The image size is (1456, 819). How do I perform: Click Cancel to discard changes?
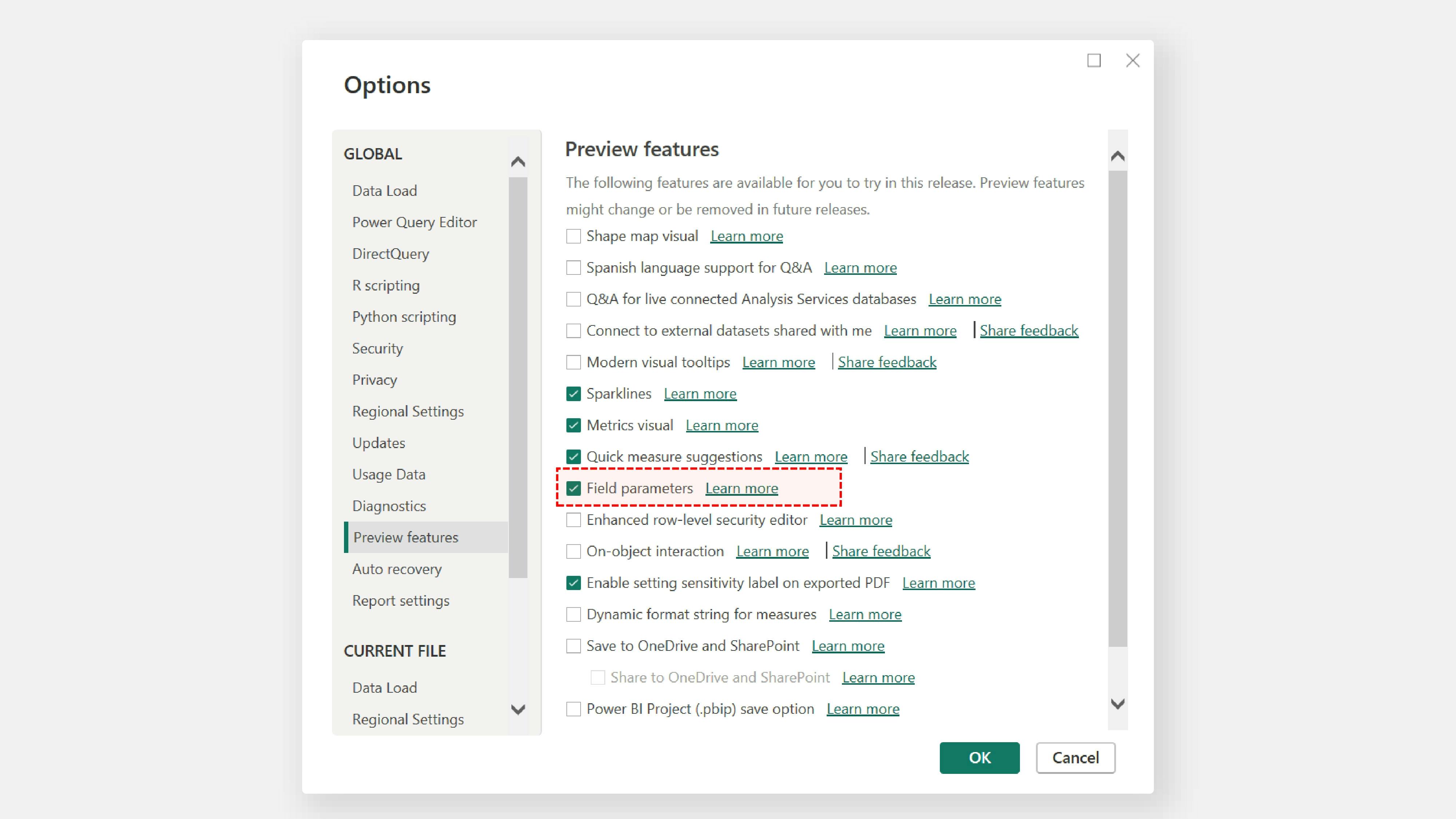pyautogui.click(x=1075, y=758)
